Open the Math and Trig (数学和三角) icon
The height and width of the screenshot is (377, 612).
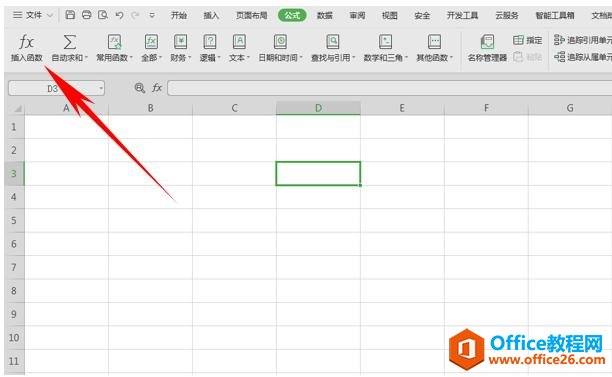(385, 42)
